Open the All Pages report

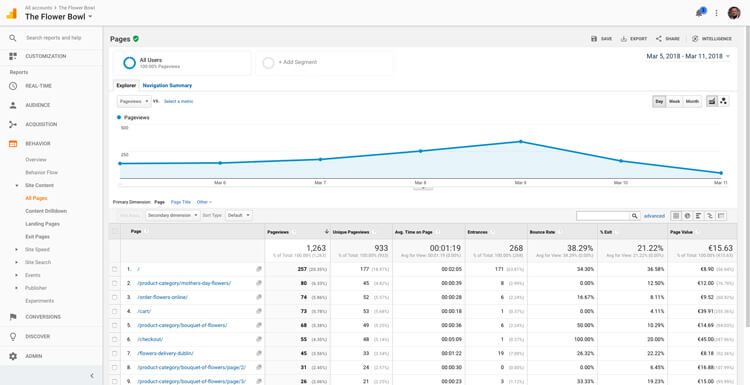36,198
